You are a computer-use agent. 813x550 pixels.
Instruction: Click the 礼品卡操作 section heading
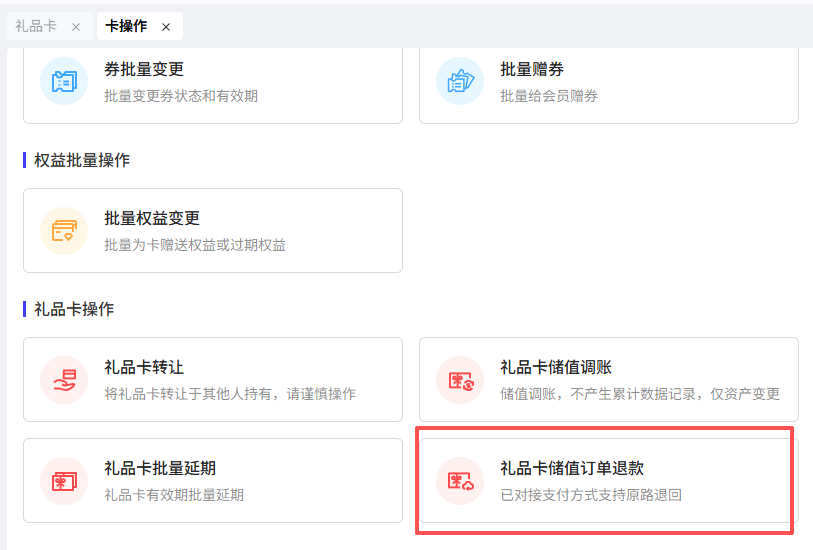click(74, 309)
